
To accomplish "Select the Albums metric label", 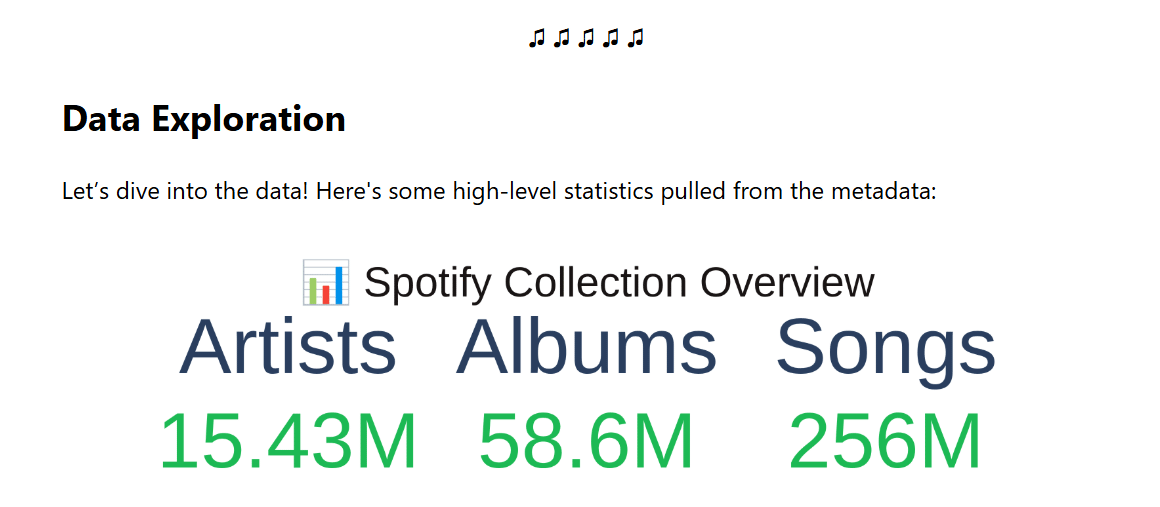I will coord(586,347).
